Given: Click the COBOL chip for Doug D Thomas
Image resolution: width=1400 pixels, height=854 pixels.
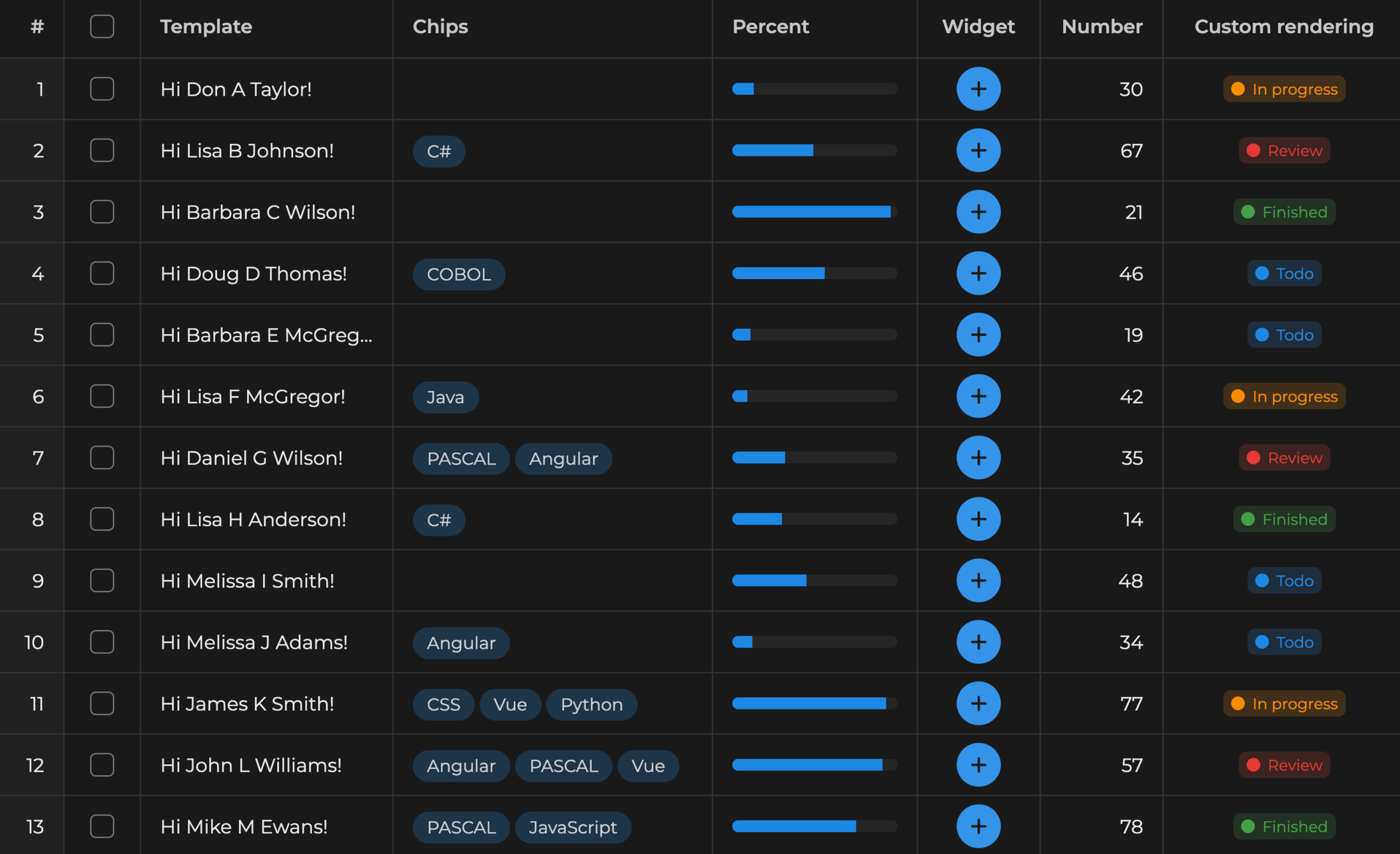Looking at the screenshot, I should 458,275.
